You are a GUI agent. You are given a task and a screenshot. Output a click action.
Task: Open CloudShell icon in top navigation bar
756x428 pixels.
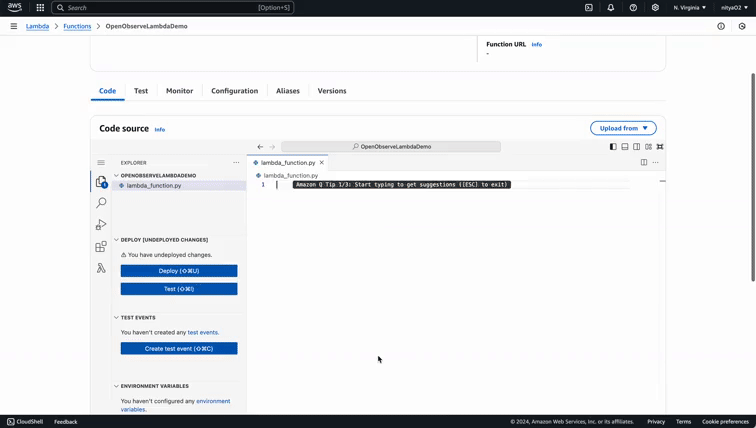[x=589, y=8]
